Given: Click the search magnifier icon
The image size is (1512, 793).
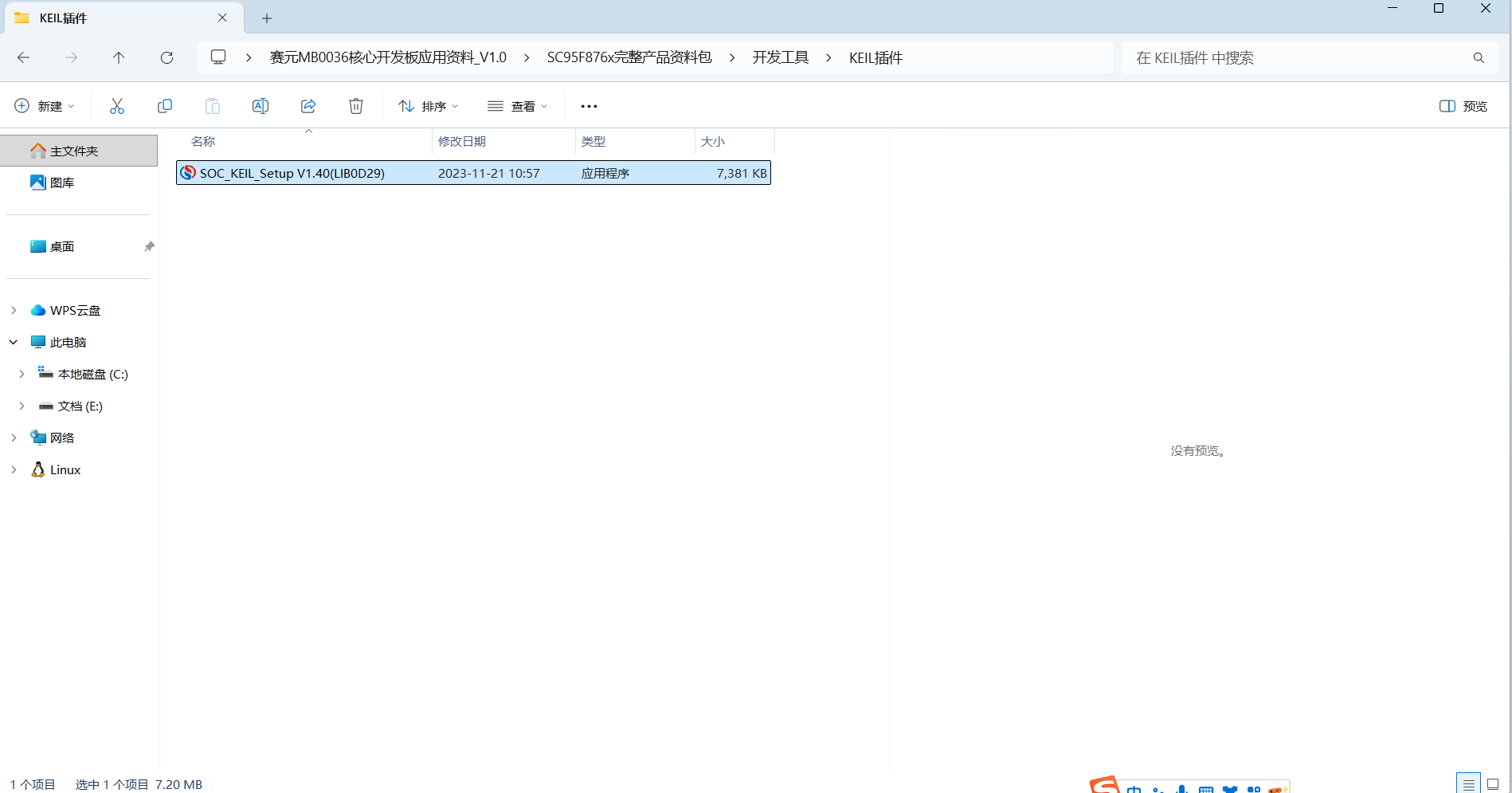Looking at the screenshot, I should (1479, 57).
